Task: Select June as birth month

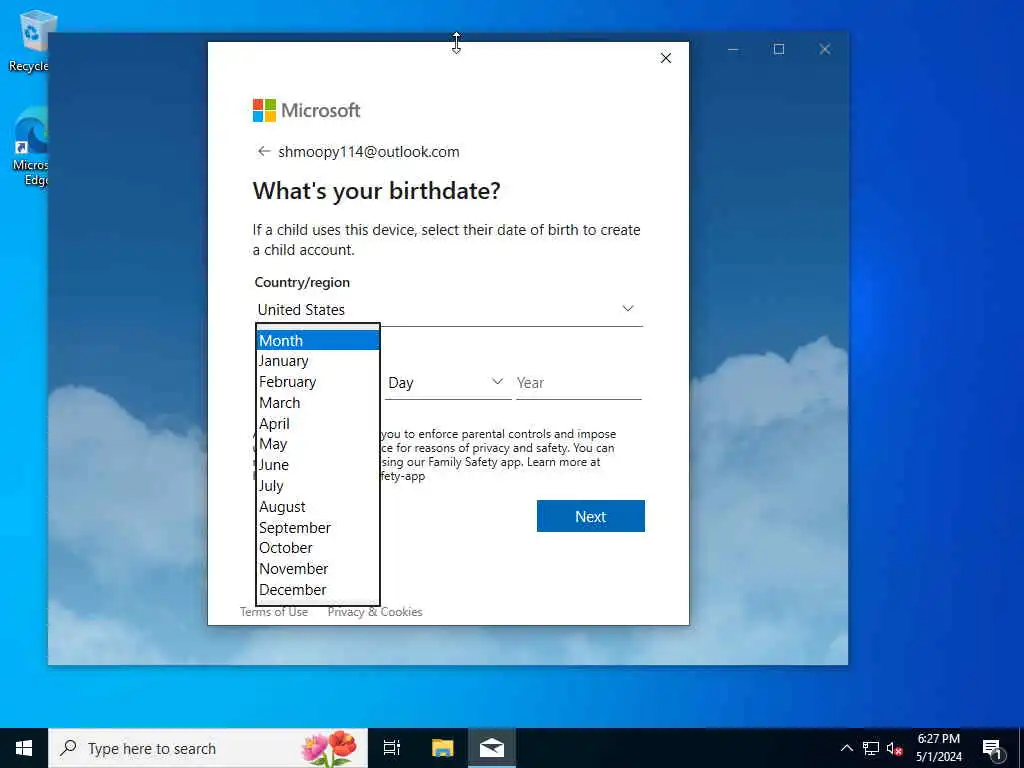Action: coord(317,465)
